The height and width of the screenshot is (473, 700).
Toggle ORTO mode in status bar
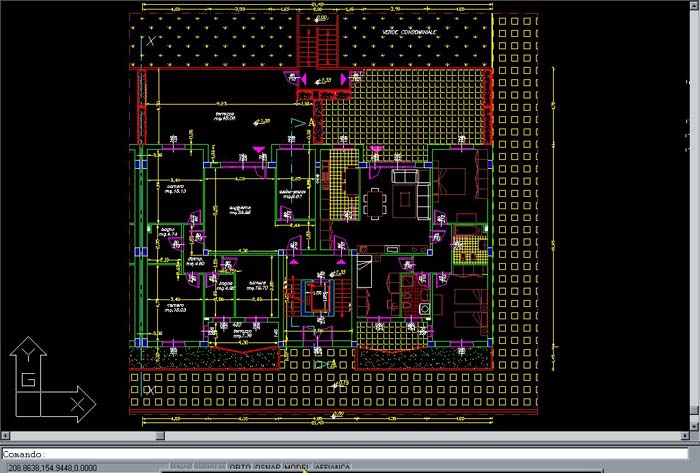coord(240,467)
